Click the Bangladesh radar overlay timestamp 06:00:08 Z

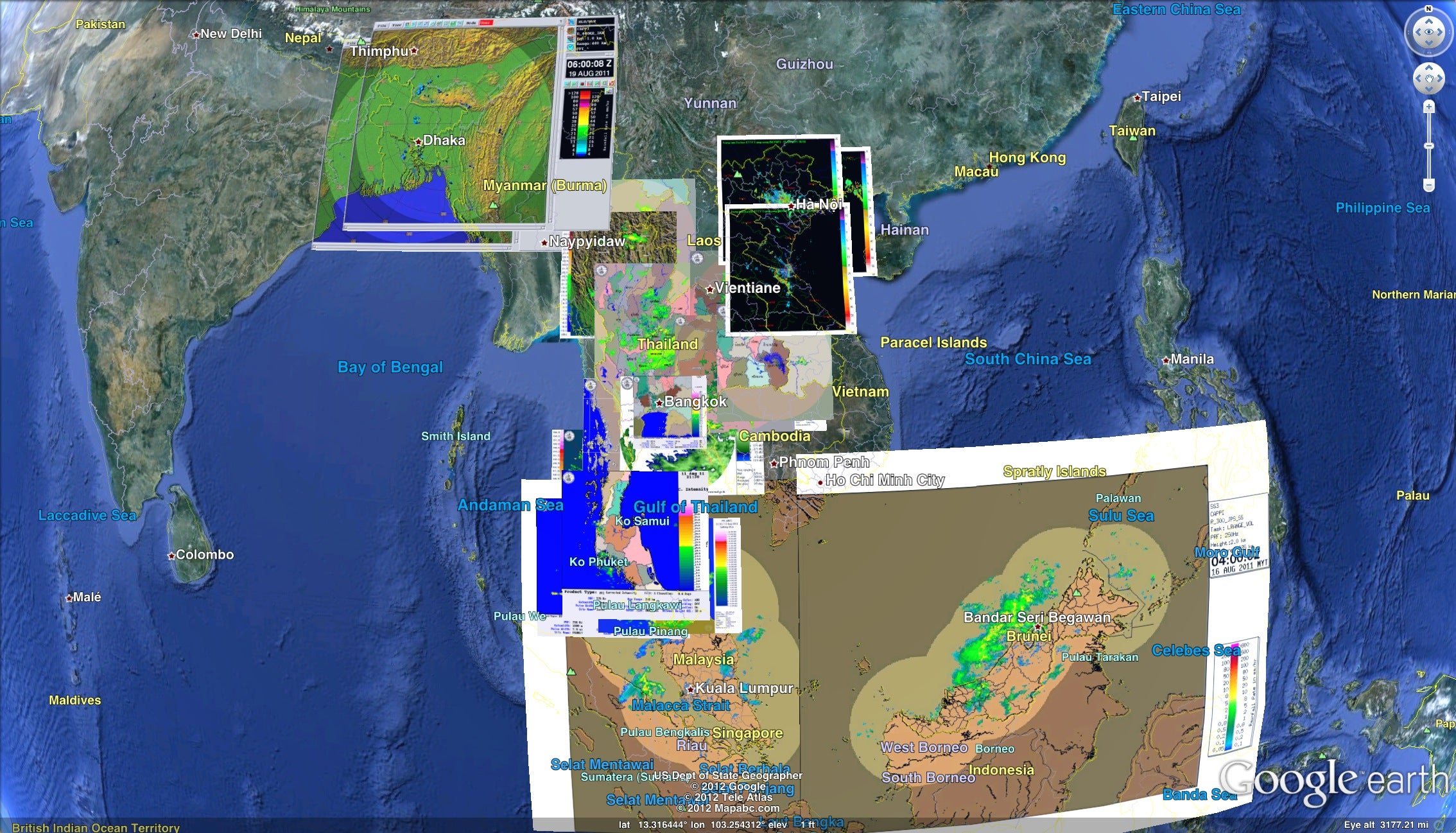[589, 64]
